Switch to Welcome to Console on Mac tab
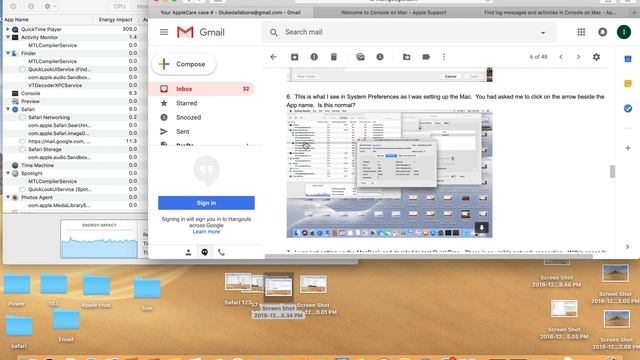 coord(393,13)
